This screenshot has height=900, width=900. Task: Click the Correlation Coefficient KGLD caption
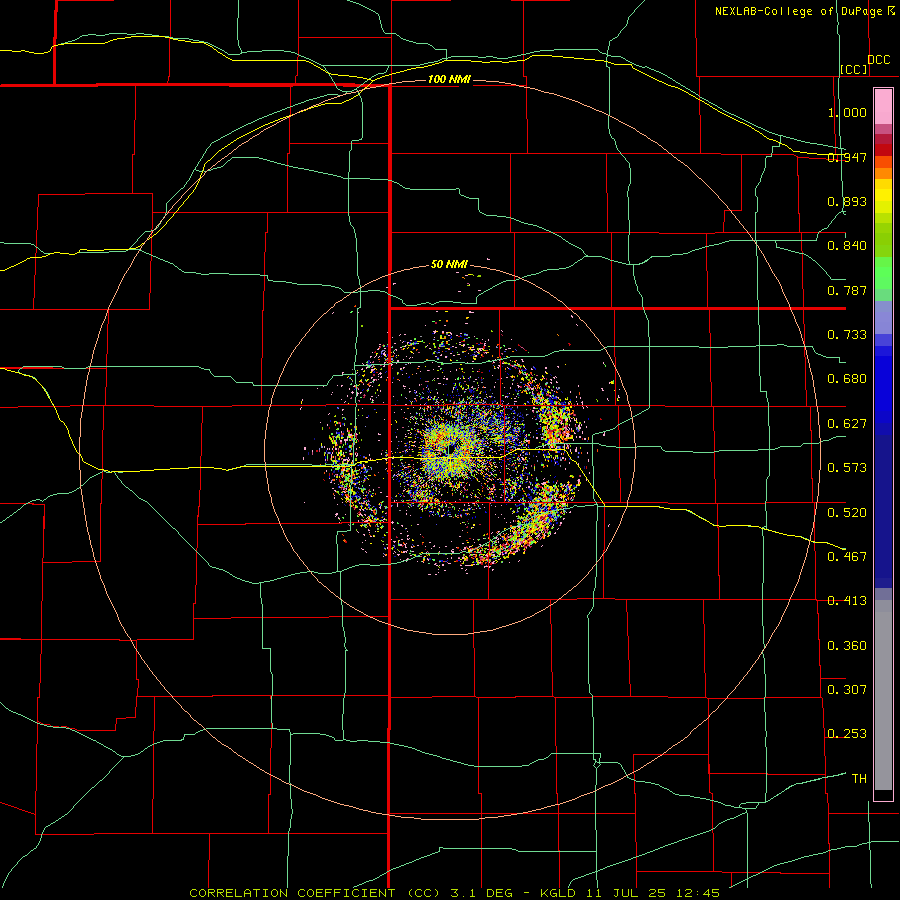[x=455, y=893]
